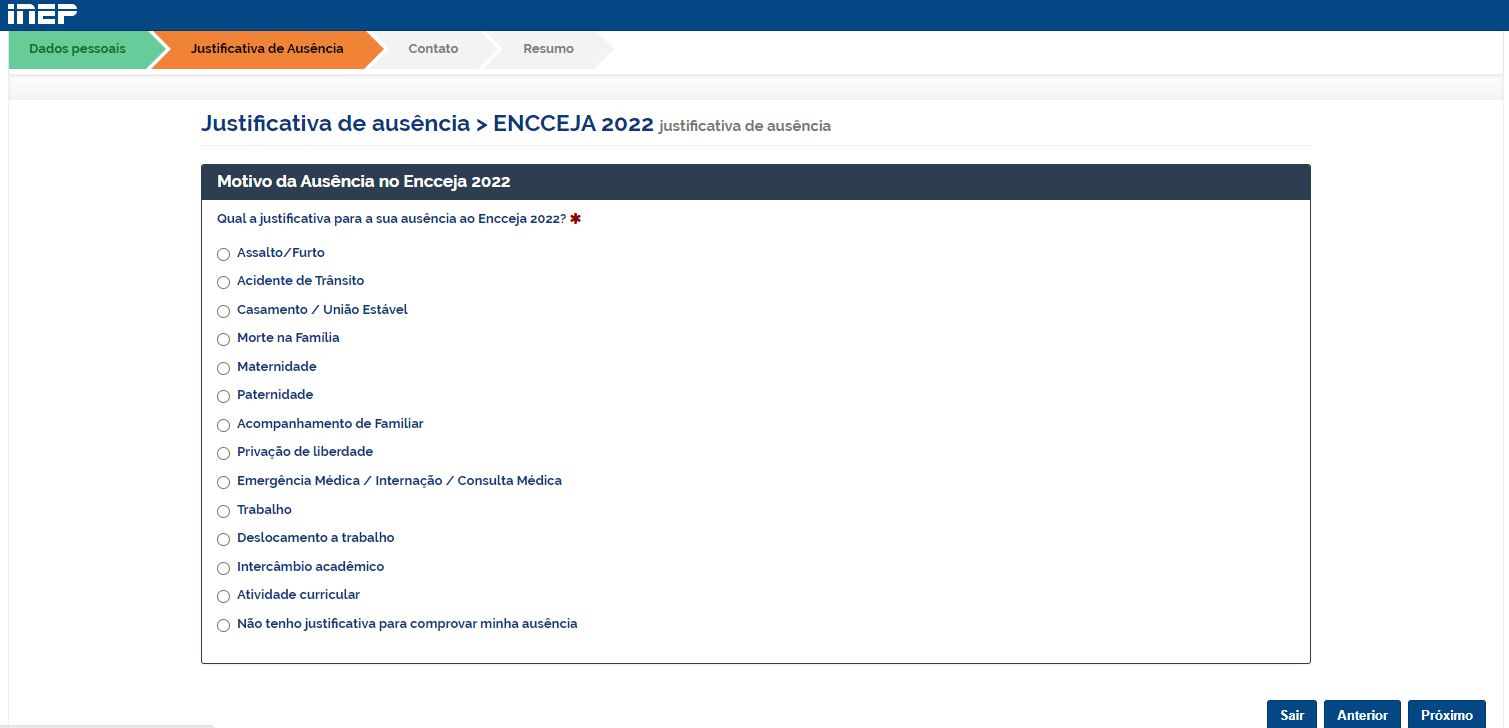This screenshot has height=728, width=1509.
Task: Pick the Morte na Família radio button
Action: (x=224, y=339)
